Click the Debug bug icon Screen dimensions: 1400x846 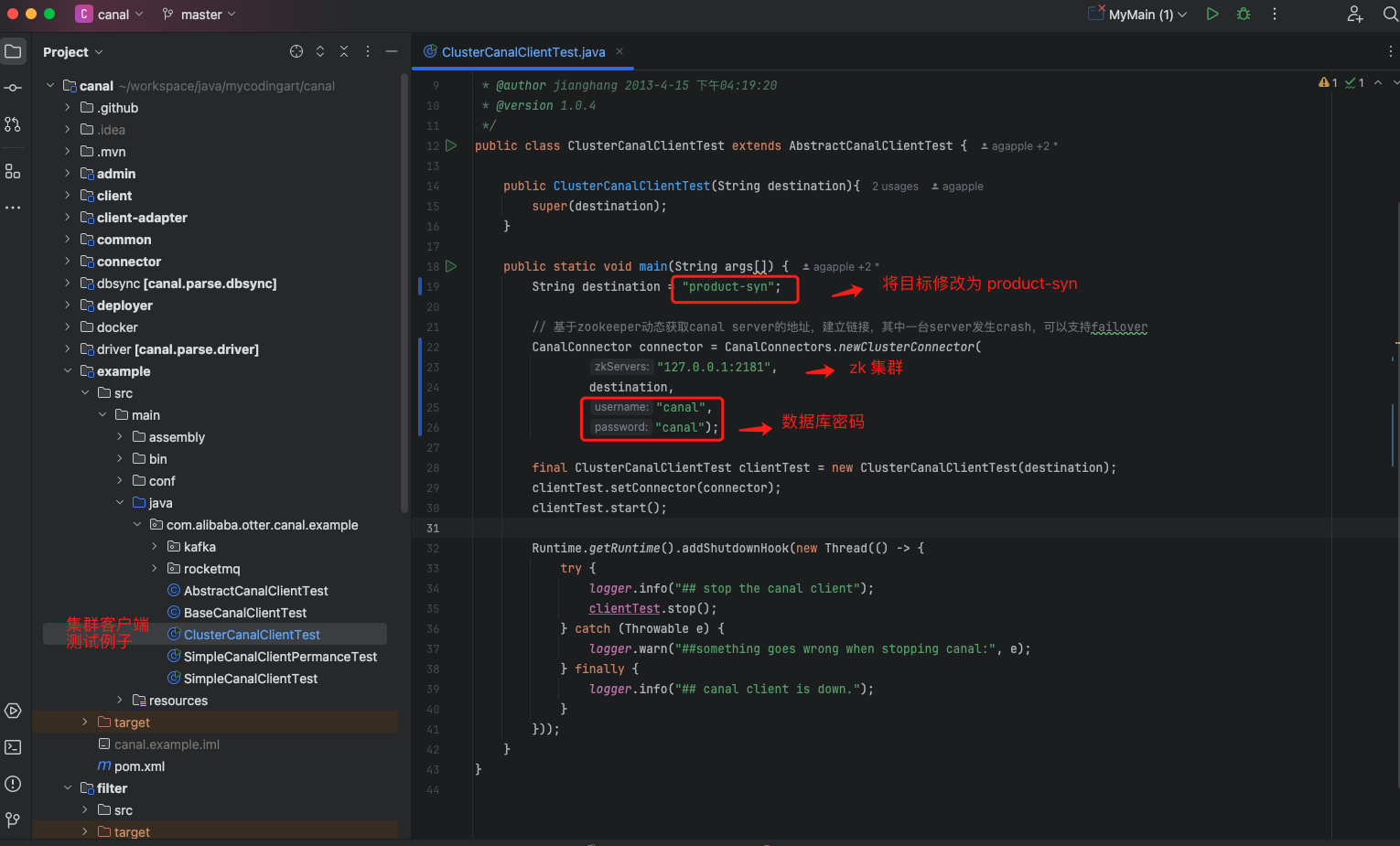[x=1244, y=14]
